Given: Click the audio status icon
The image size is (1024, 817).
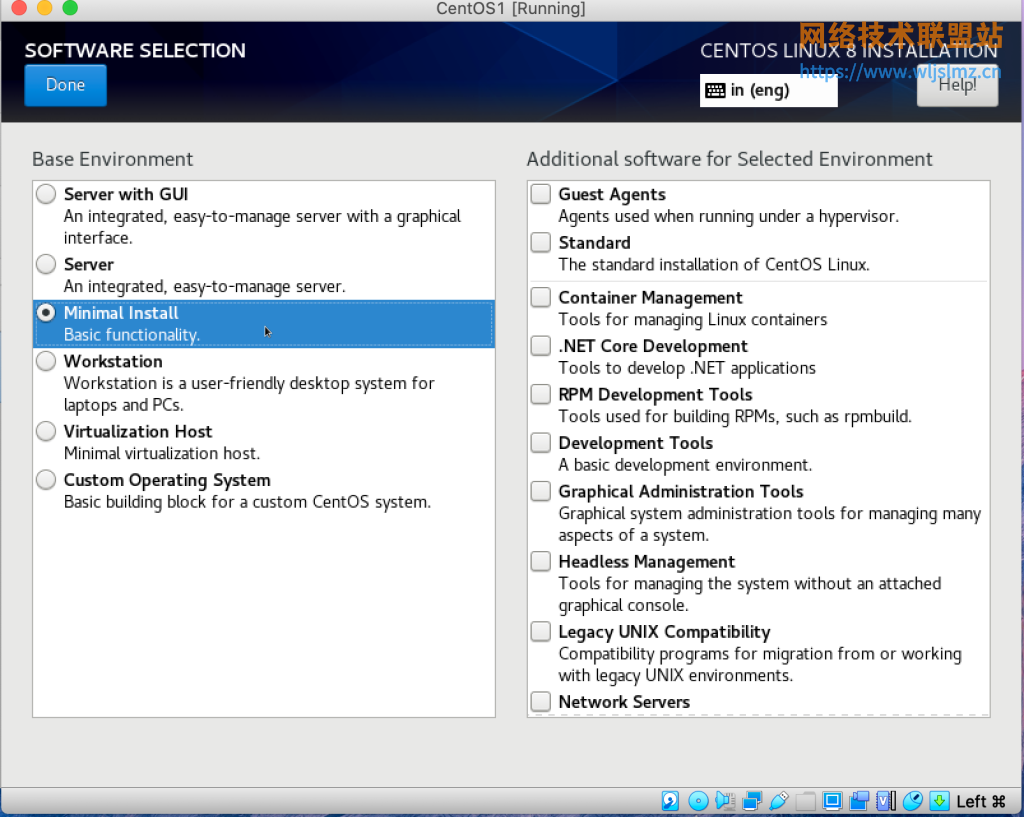Looking at the screenshot, I should (725, 801).
